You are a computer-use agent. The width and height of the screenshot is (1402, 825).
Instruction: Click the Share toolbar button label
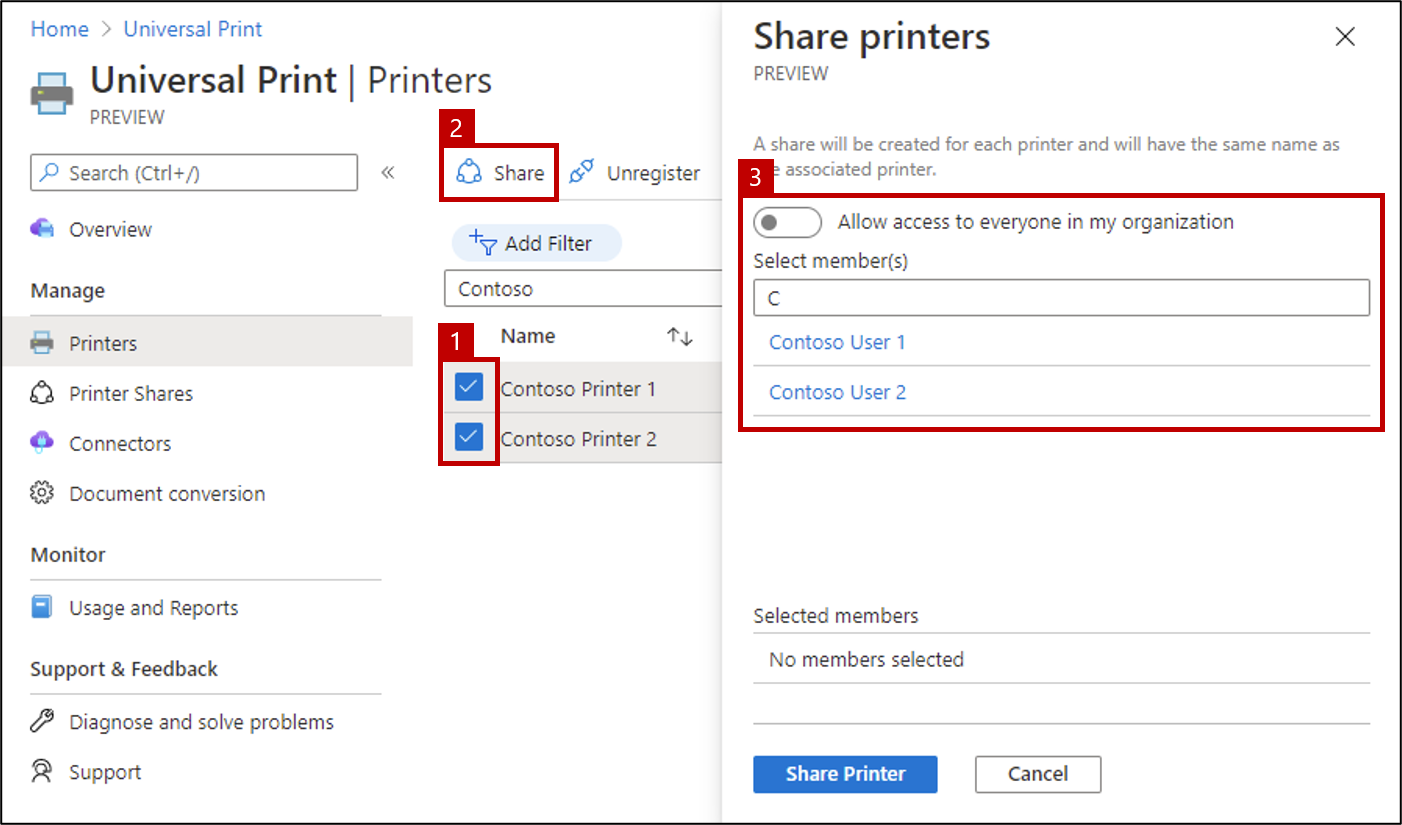pyautogui.click(x=519, y=173)
